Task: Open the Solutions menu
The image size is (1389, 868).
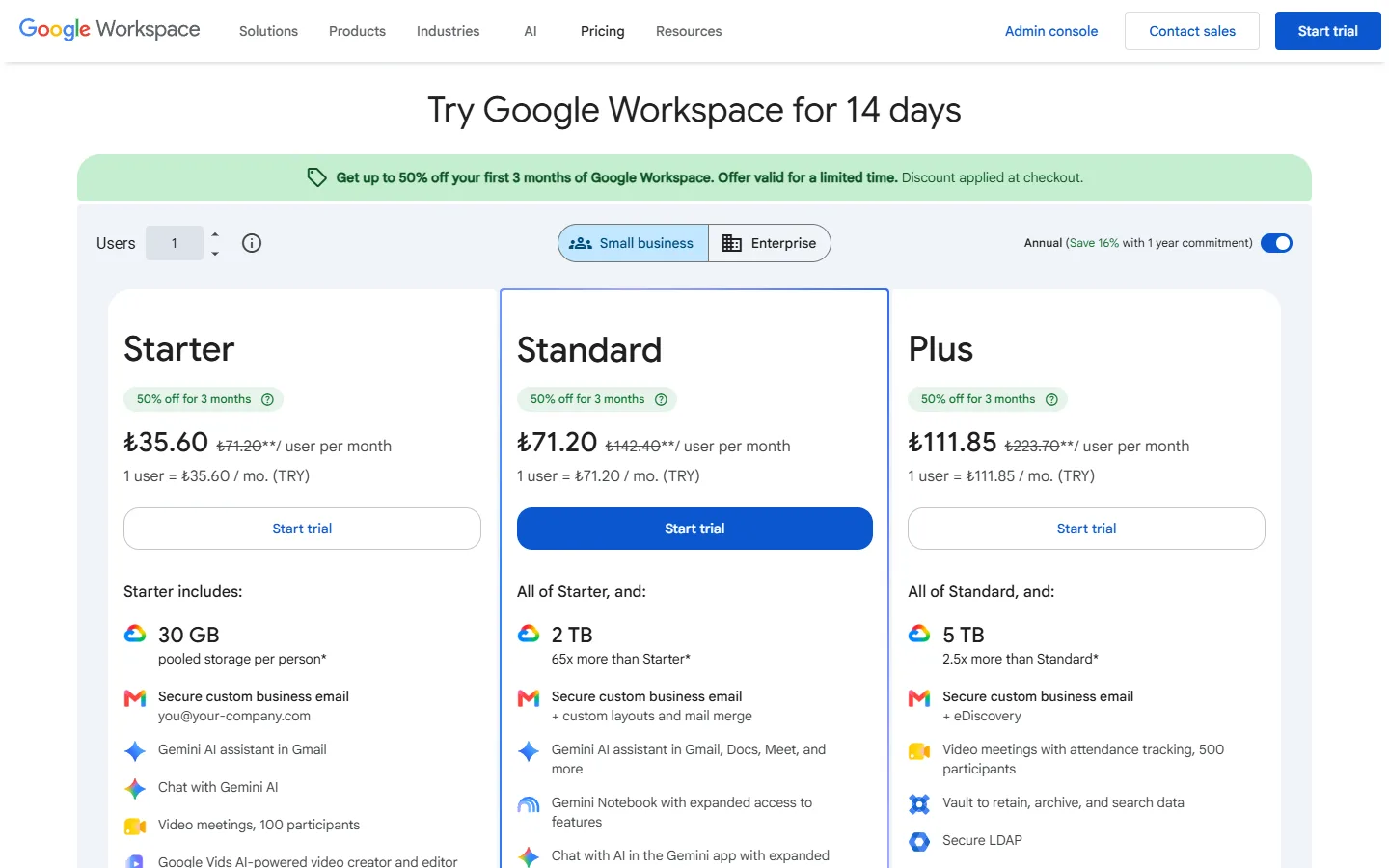Action: 268,31
